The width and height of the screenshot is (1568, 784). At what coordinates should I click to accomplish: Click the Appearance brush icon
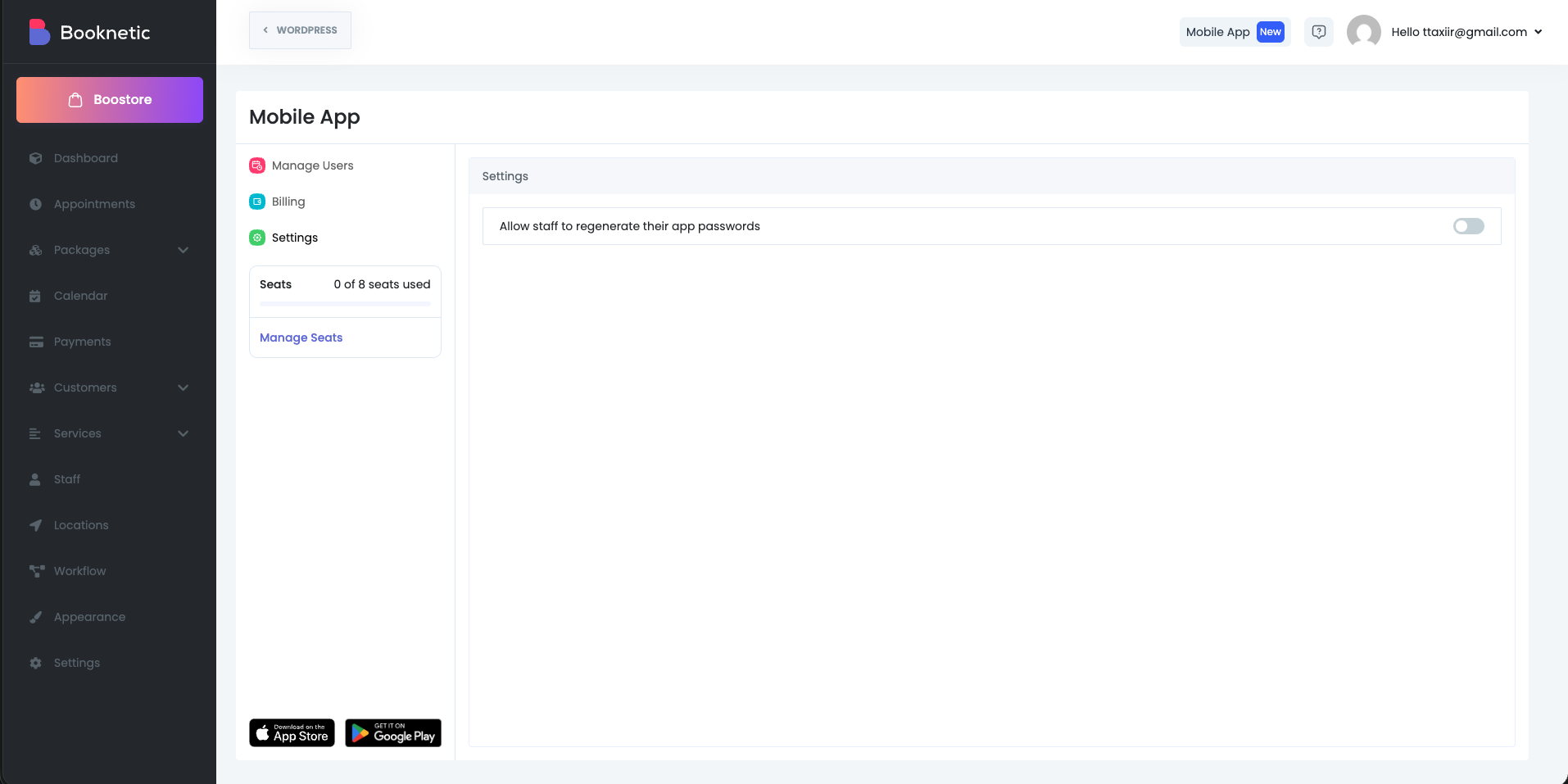pos(35,617)
